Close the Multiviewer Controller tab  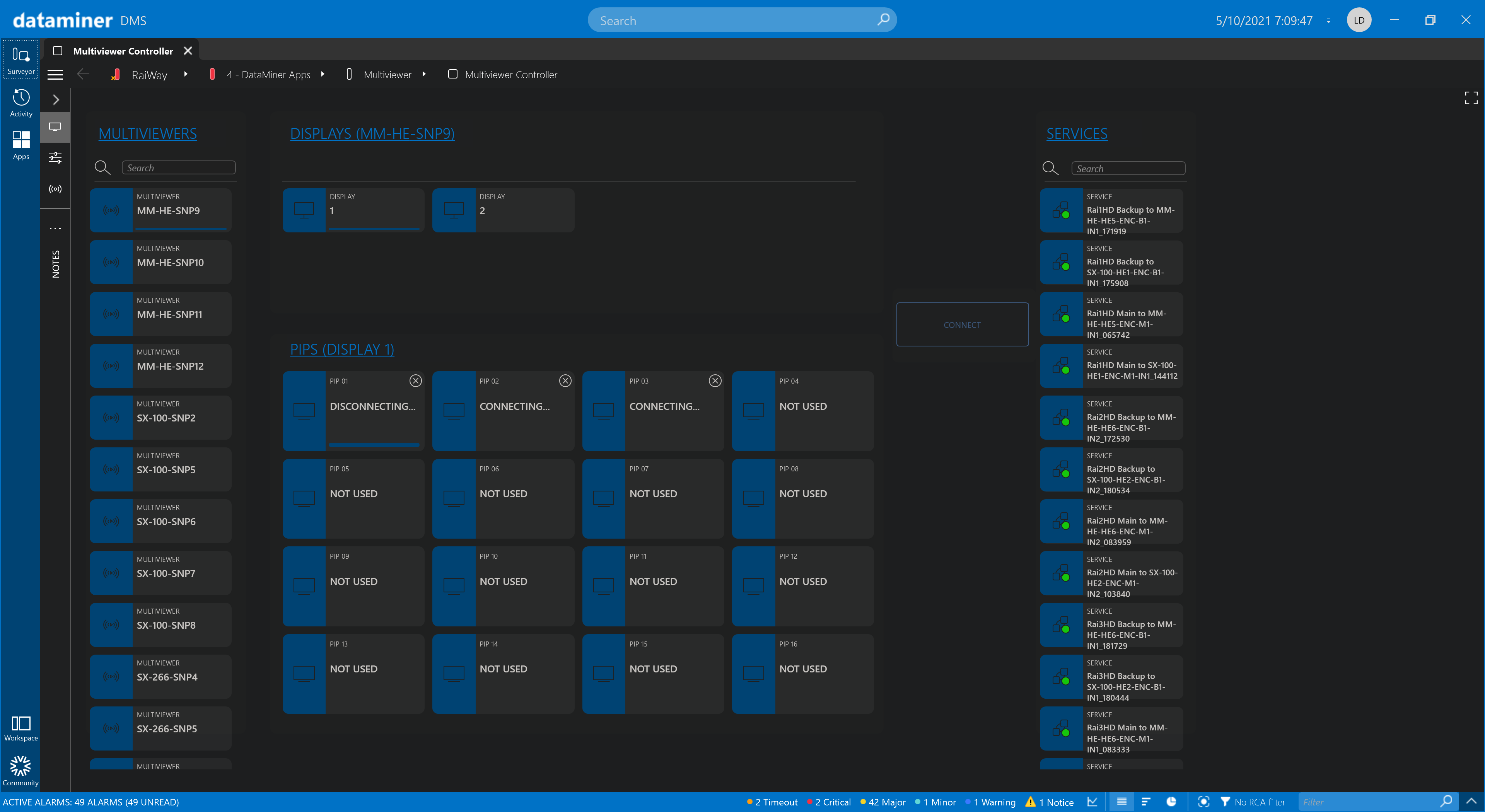(x=188, y=51)
